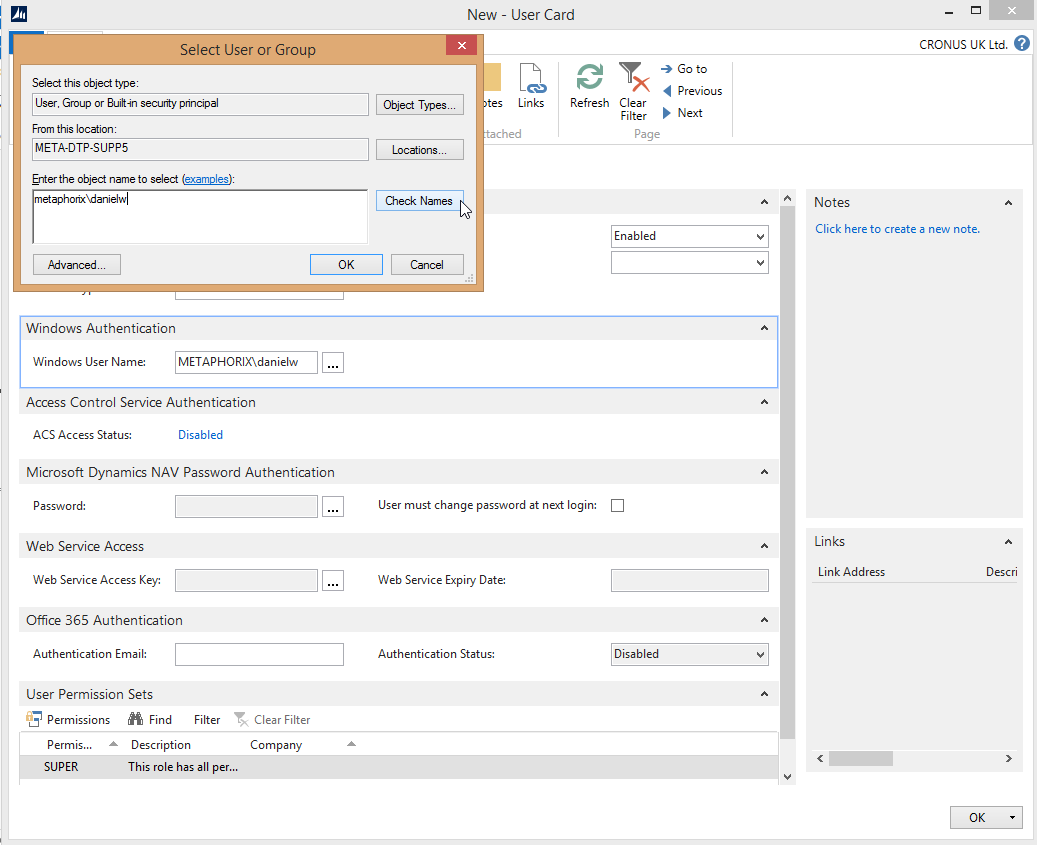Click Links pane horizontal scrollbar thumb
The height and width of the screenshot is (845, 1037).
pos(860,758)
